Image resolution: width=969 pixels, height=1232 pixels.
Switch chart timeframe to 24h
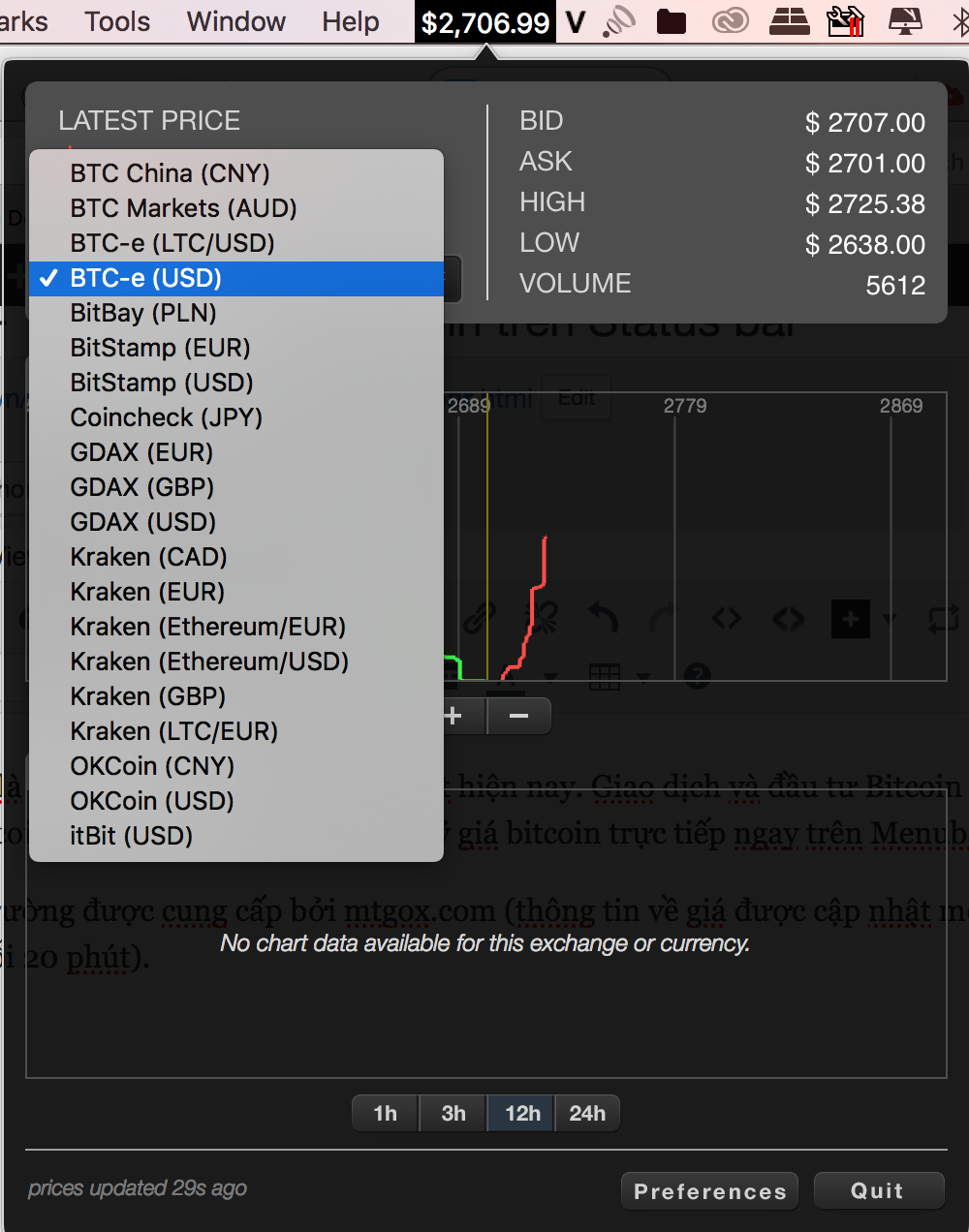pos(587,1113)
